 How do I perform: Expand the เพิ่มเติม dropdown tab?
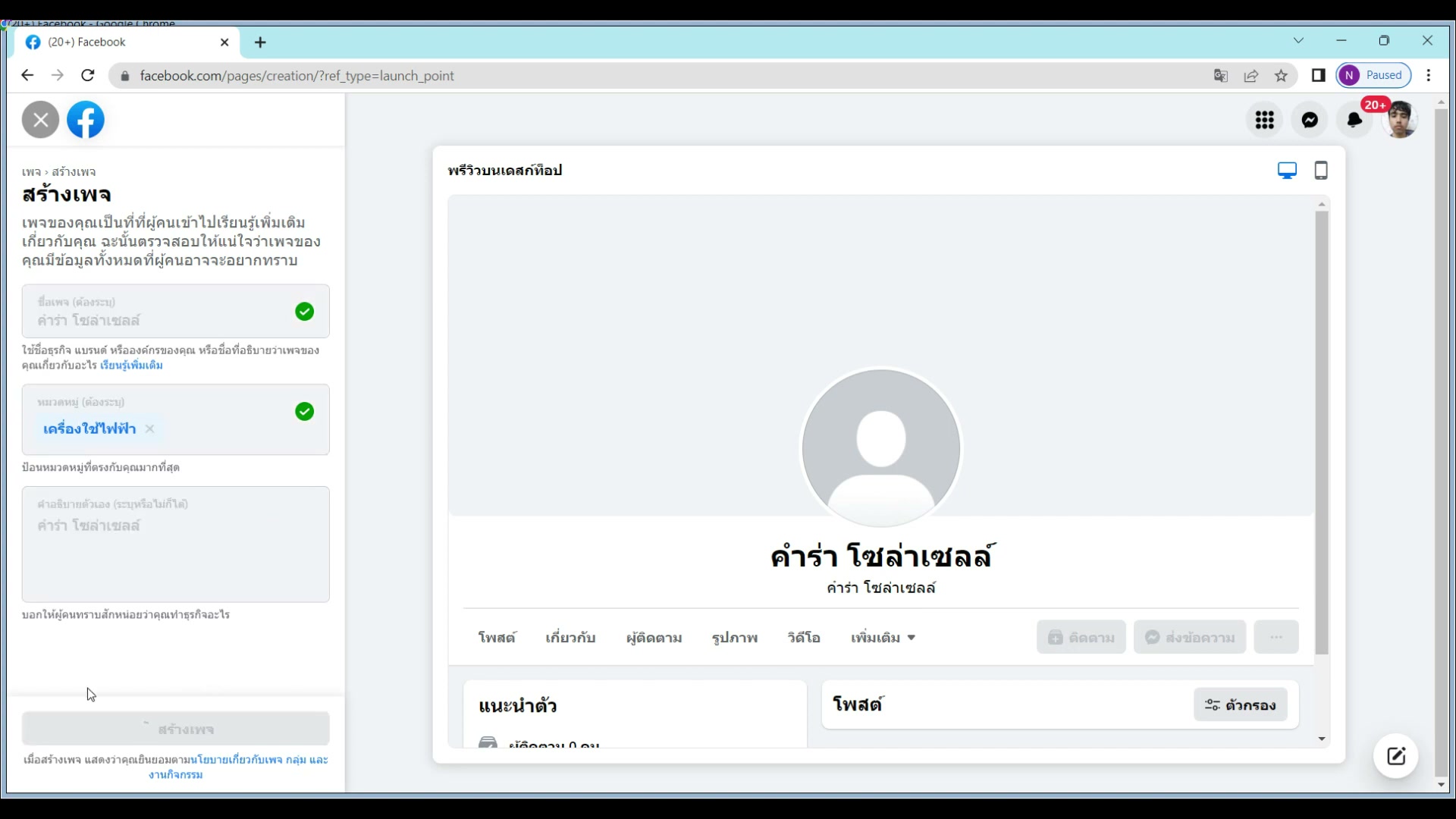pos(883,638)
